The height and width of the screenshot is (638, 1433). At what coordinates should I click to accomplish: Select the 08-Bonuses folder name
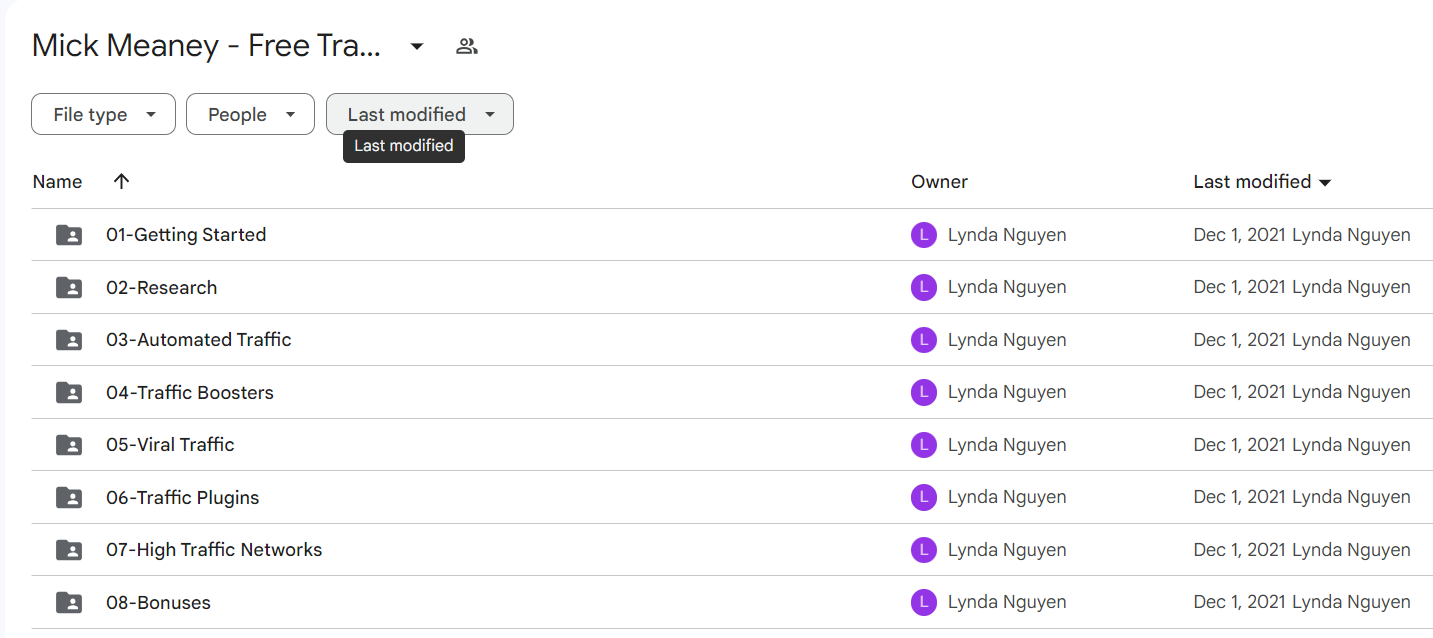tap(158, 603)
